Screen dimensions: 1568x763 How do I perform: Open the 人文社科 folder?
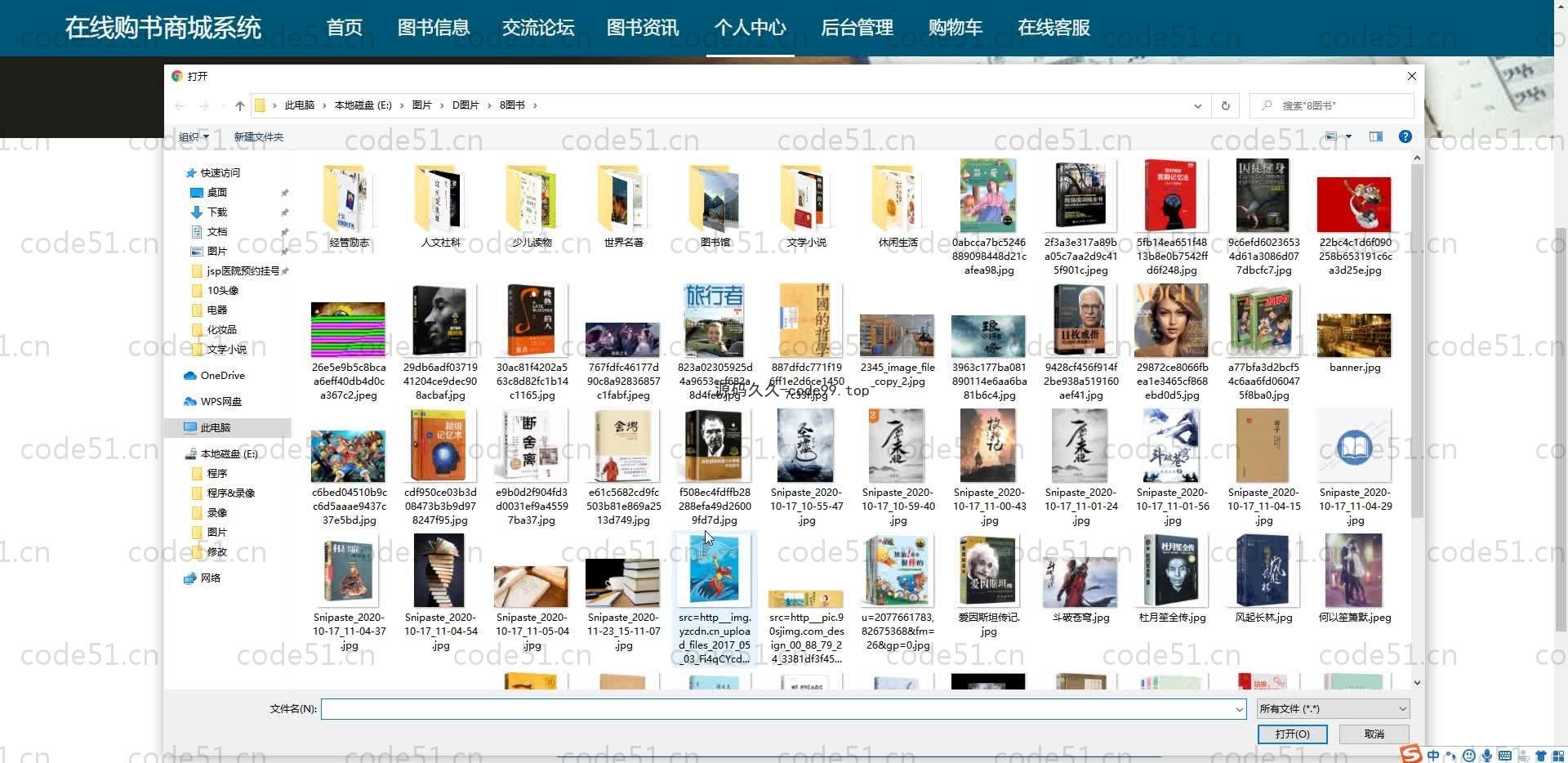(x=440, y=206)
